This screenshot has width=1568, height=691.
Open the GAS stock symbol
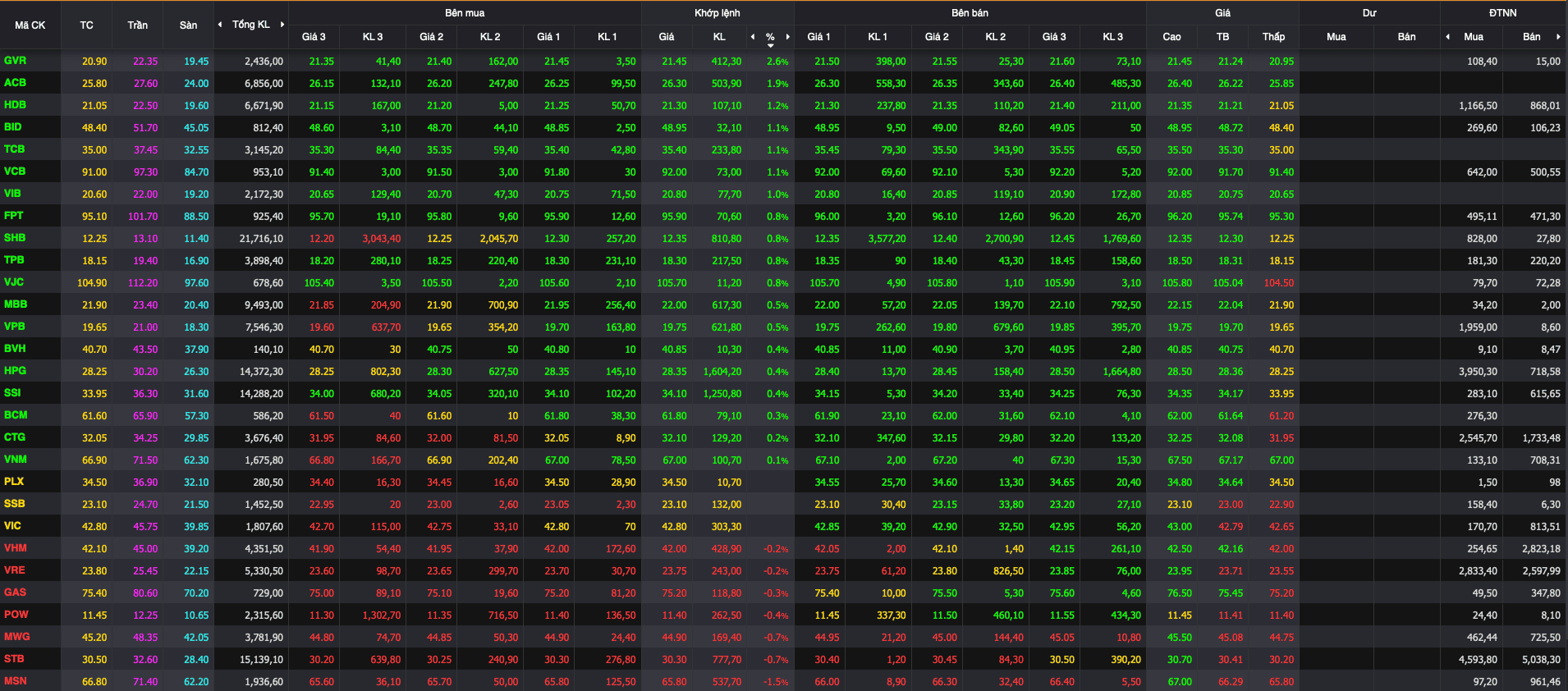pyautogui.click(x=15, y=593)
